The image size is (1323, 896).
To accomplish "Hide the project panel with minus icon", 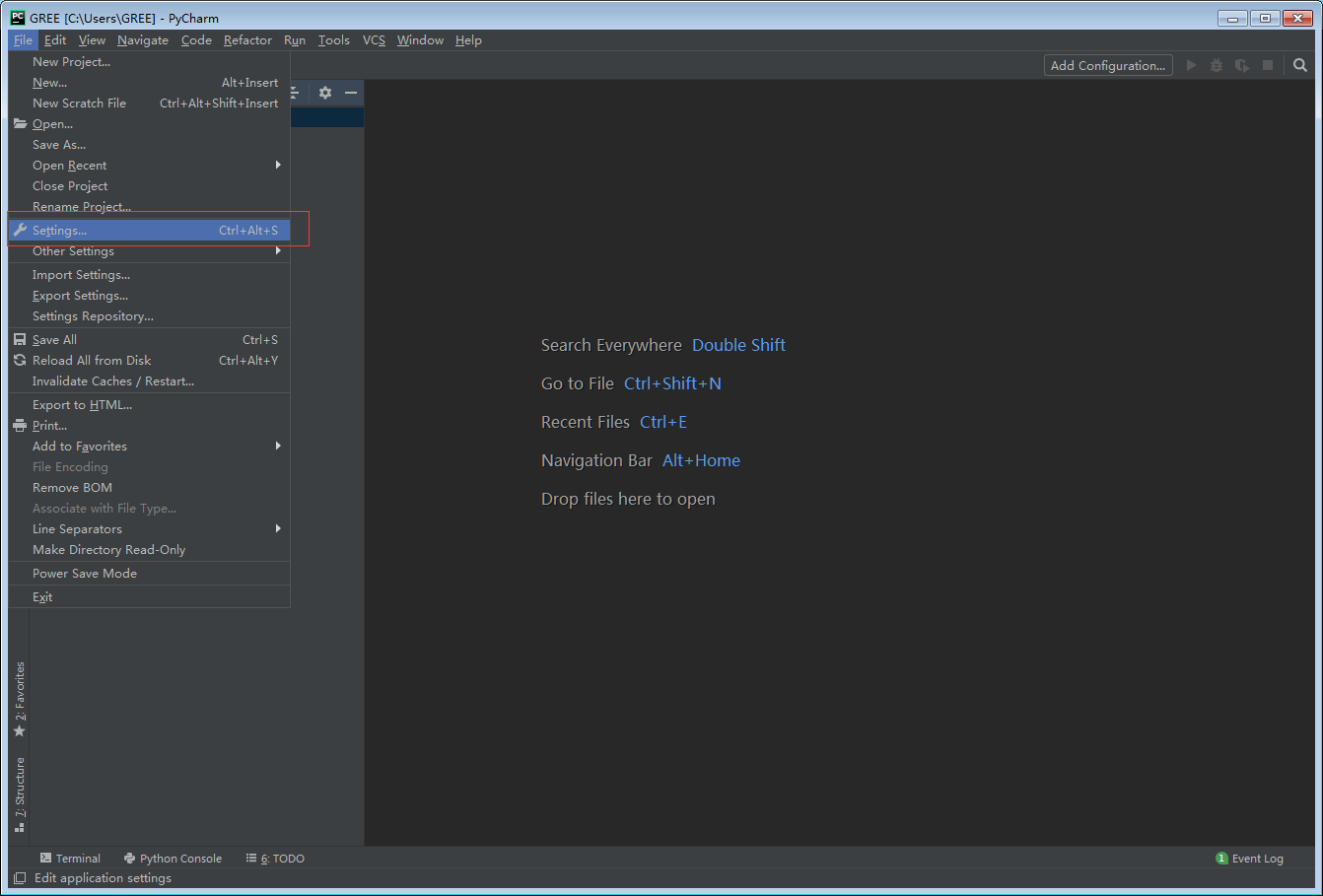I will pos(351,93).
